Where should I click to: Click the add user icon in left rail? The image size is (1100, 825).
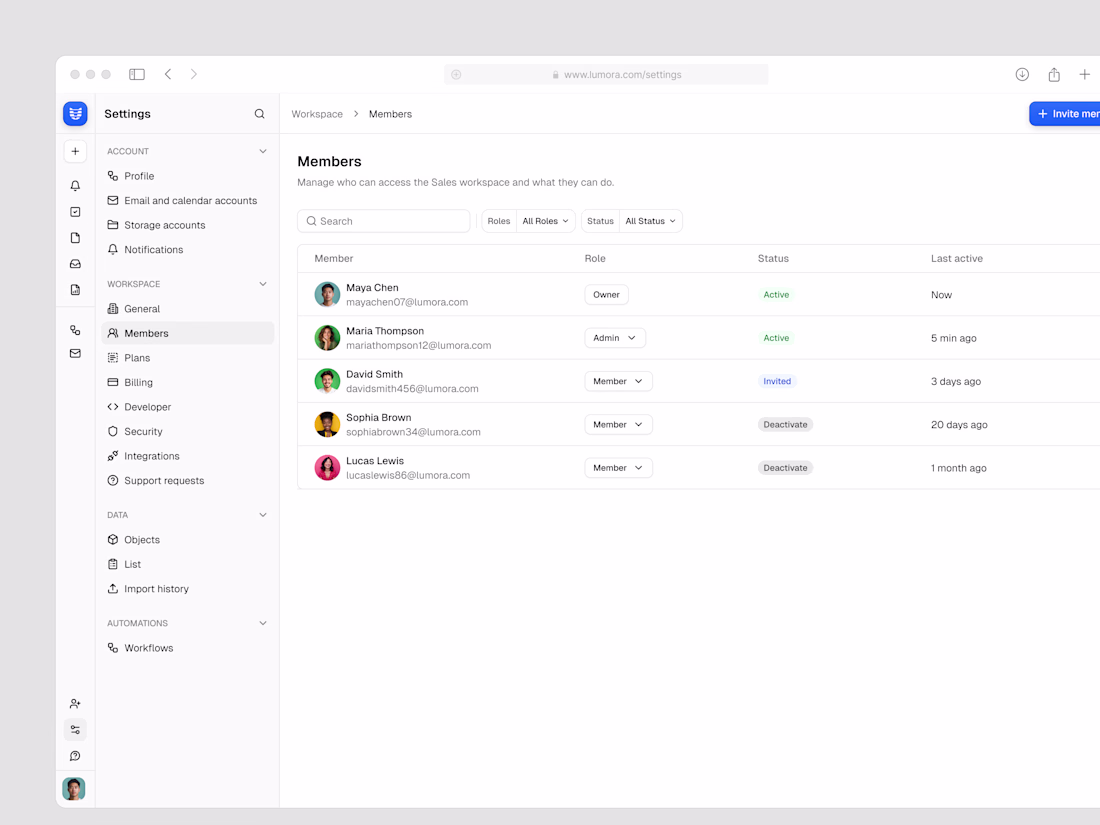(75, 704)
